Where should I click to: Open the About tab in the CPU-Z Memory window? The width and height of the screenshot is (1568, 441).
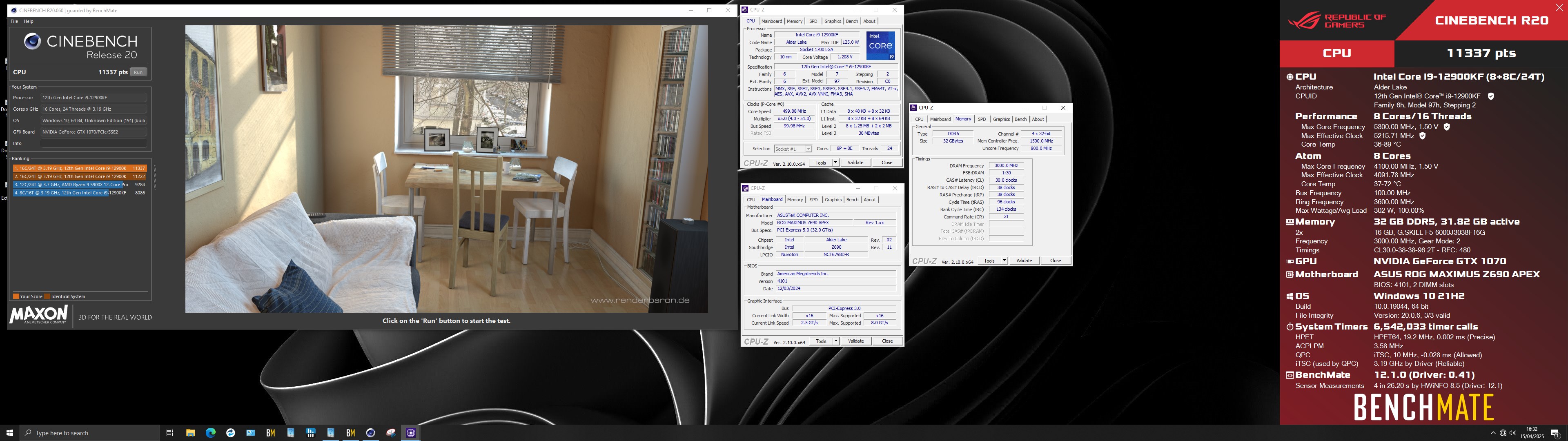click(x=1038, y=119)
